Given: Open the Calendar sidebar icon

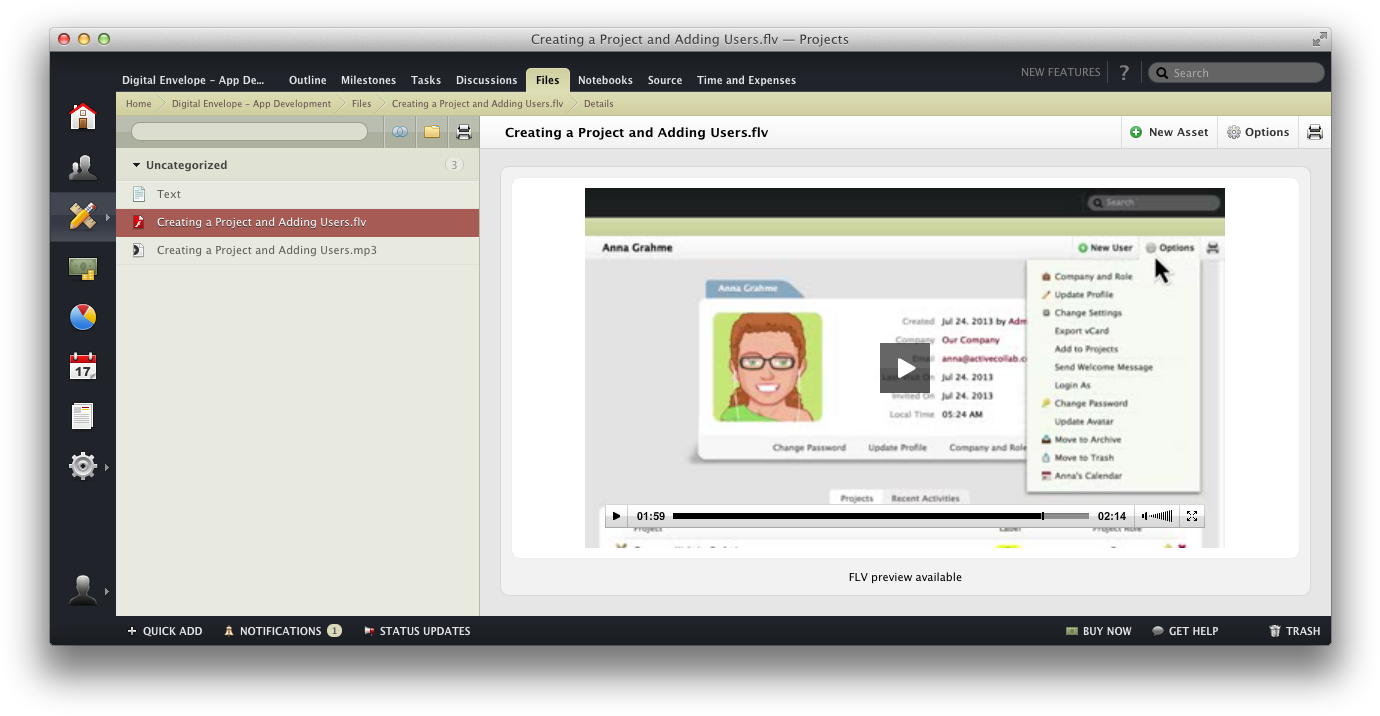Looking at the screenshot, I should (83, 366).
